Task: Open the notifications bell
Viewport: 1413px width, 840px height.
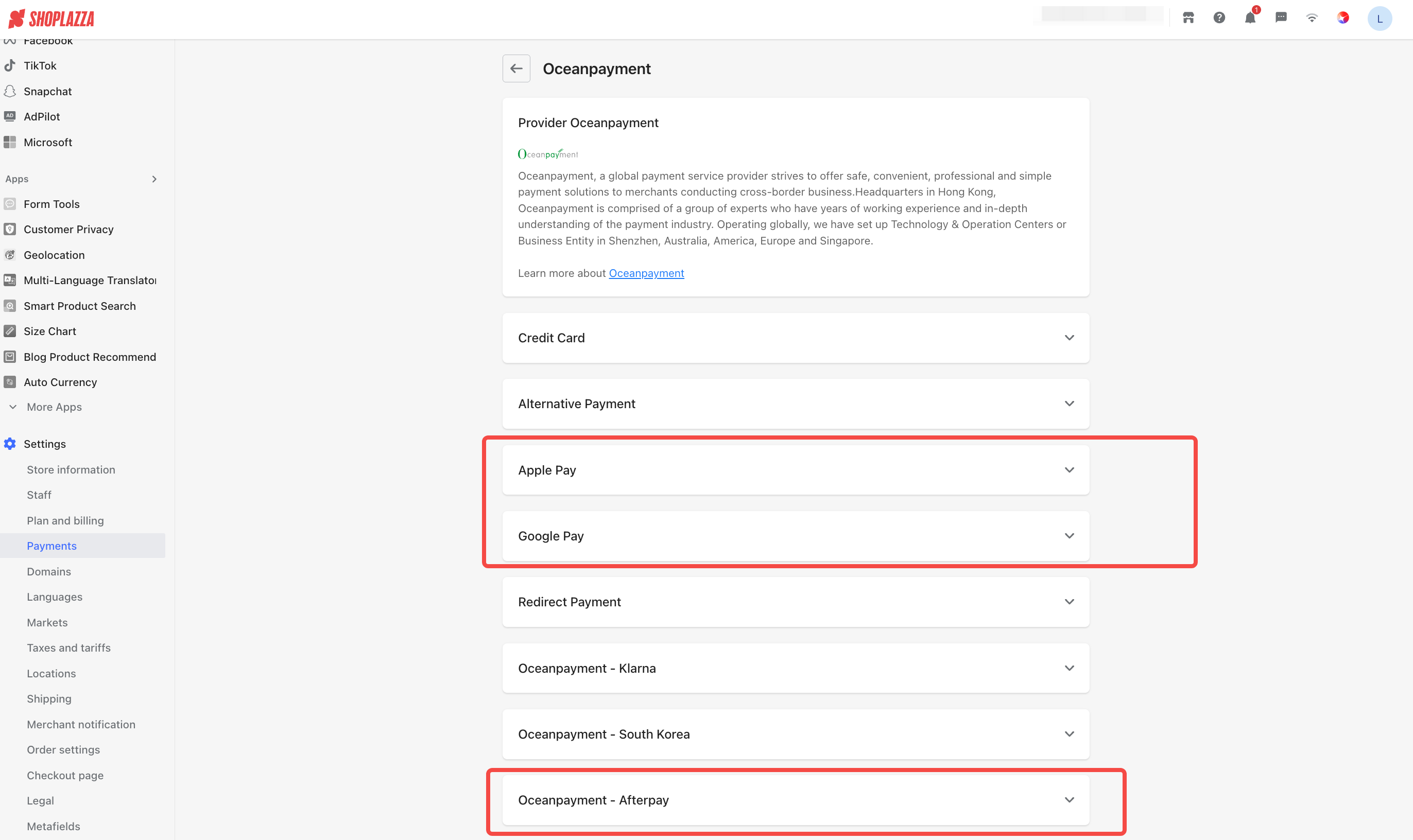Action: [x=1250, y=18]
